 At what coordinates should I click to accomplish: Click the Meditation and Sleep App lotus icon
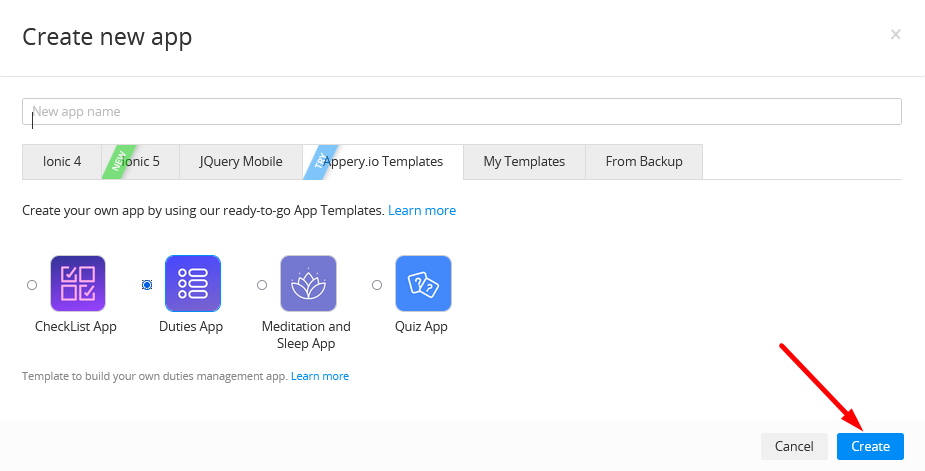(x=308, y=283)
